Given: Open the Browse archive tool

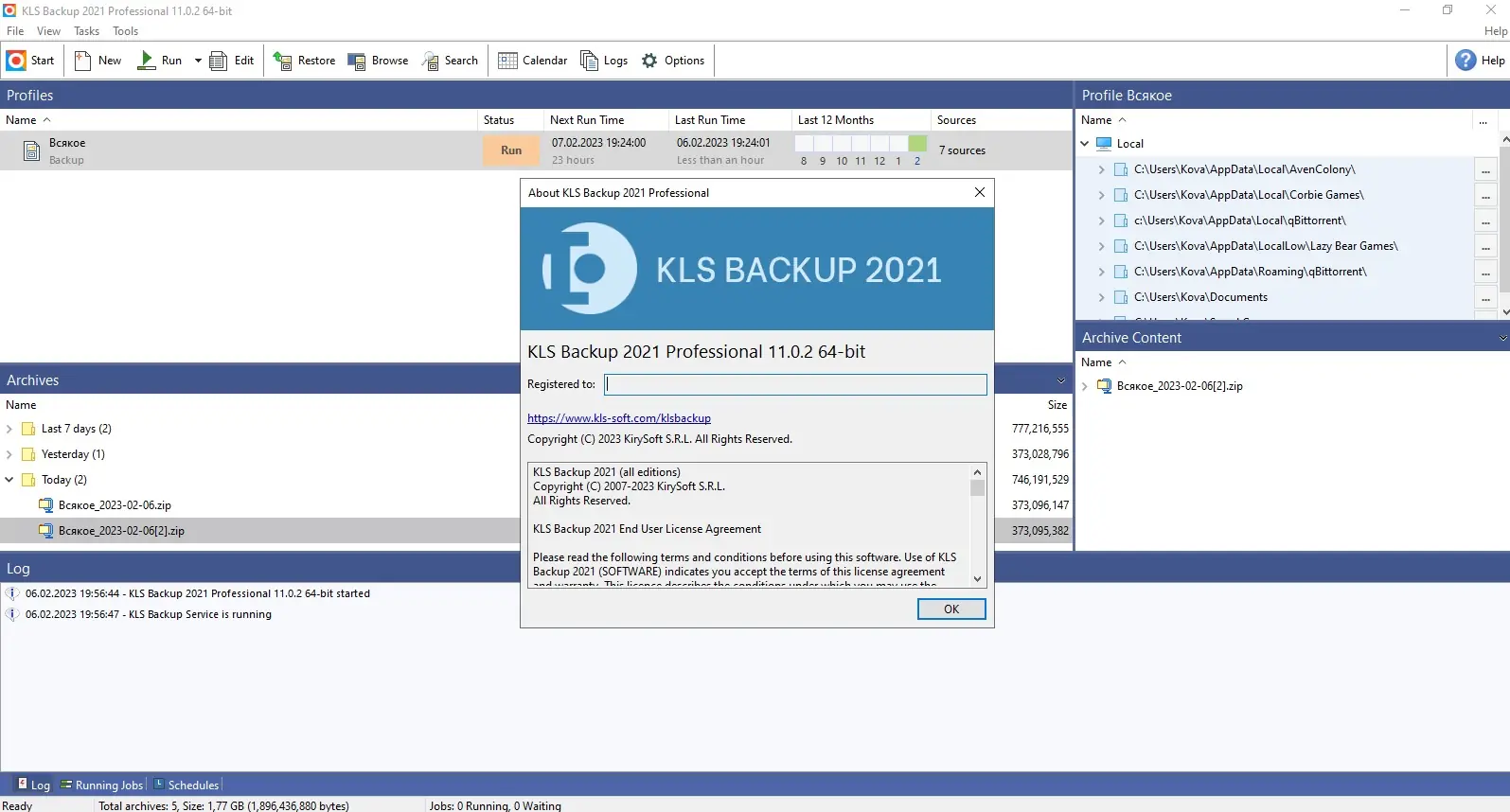Looking at the screenshot, I should coord(378,61).
